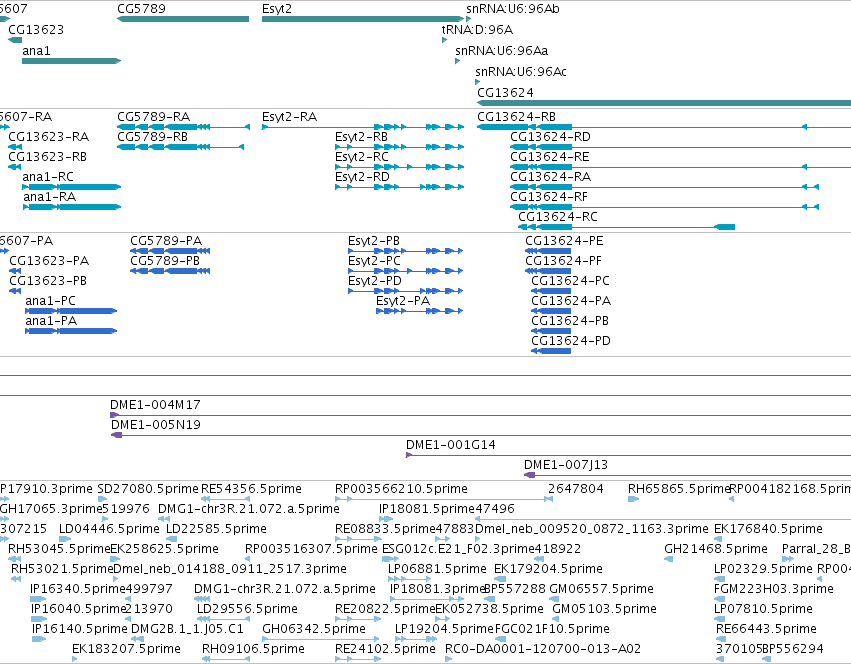This screenshot has width=851, height=664.
Task: Click the CG13624-RF transcript label
Action: click(x=549, y=197)
